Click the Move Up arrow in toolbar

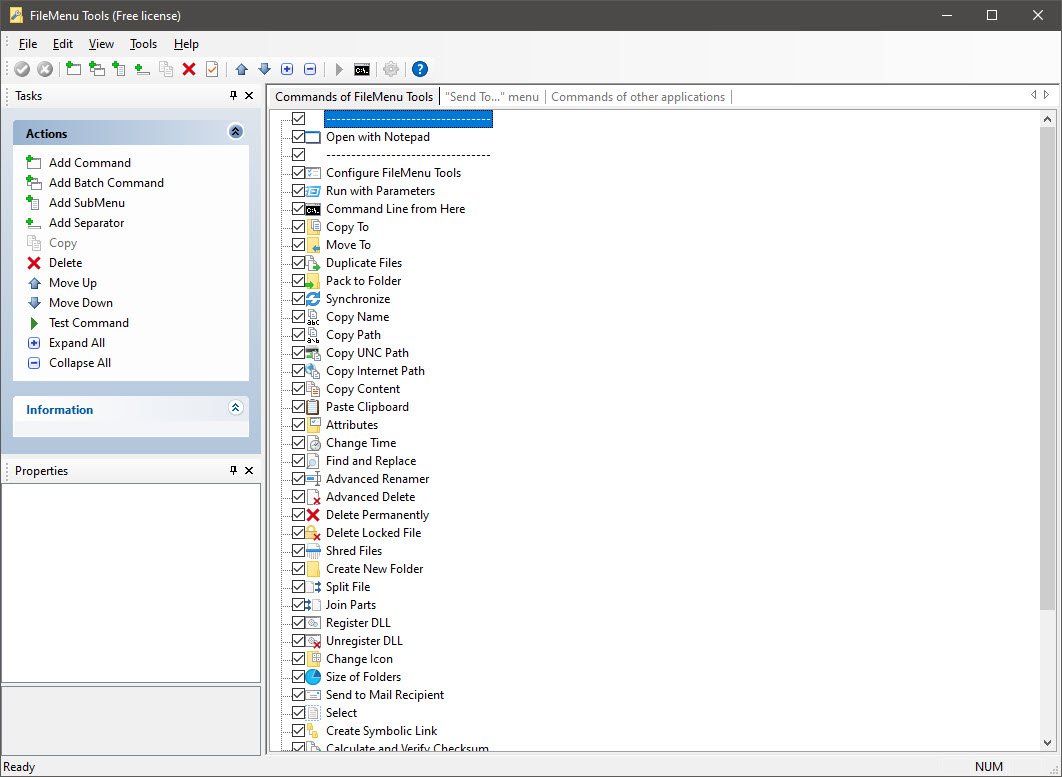(x=241, y=69)
